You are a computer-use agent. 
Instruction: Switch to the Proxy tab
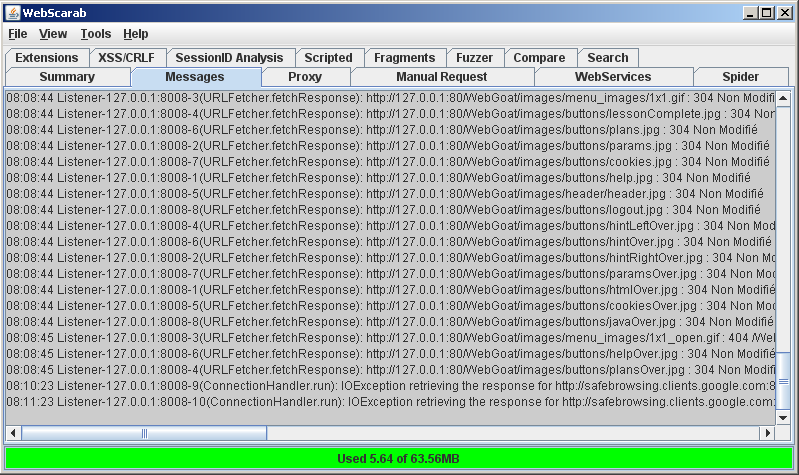click(x=305, y=77)
